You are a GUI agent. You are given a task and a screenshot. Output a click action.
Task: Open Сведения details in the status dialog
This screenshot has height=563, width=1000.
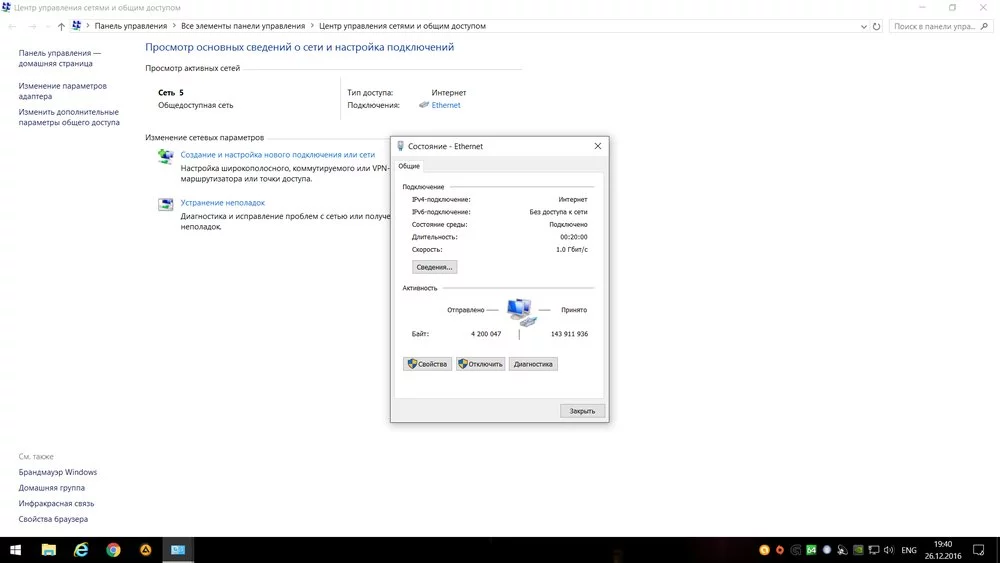pos(434,267)
